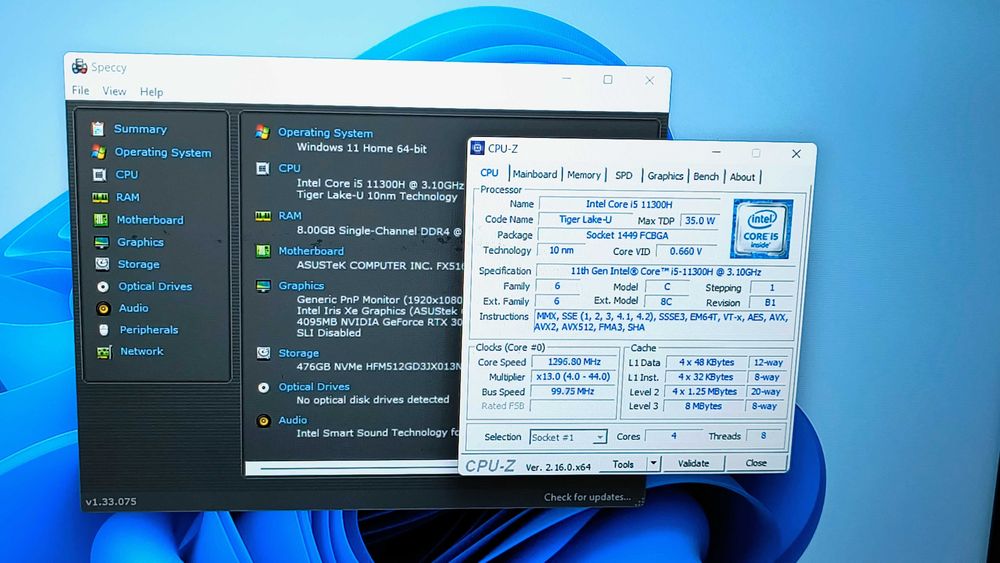The image size is (1000, 563).
Task: Click the RAM icon in summary pane
Action: point(263,216)
